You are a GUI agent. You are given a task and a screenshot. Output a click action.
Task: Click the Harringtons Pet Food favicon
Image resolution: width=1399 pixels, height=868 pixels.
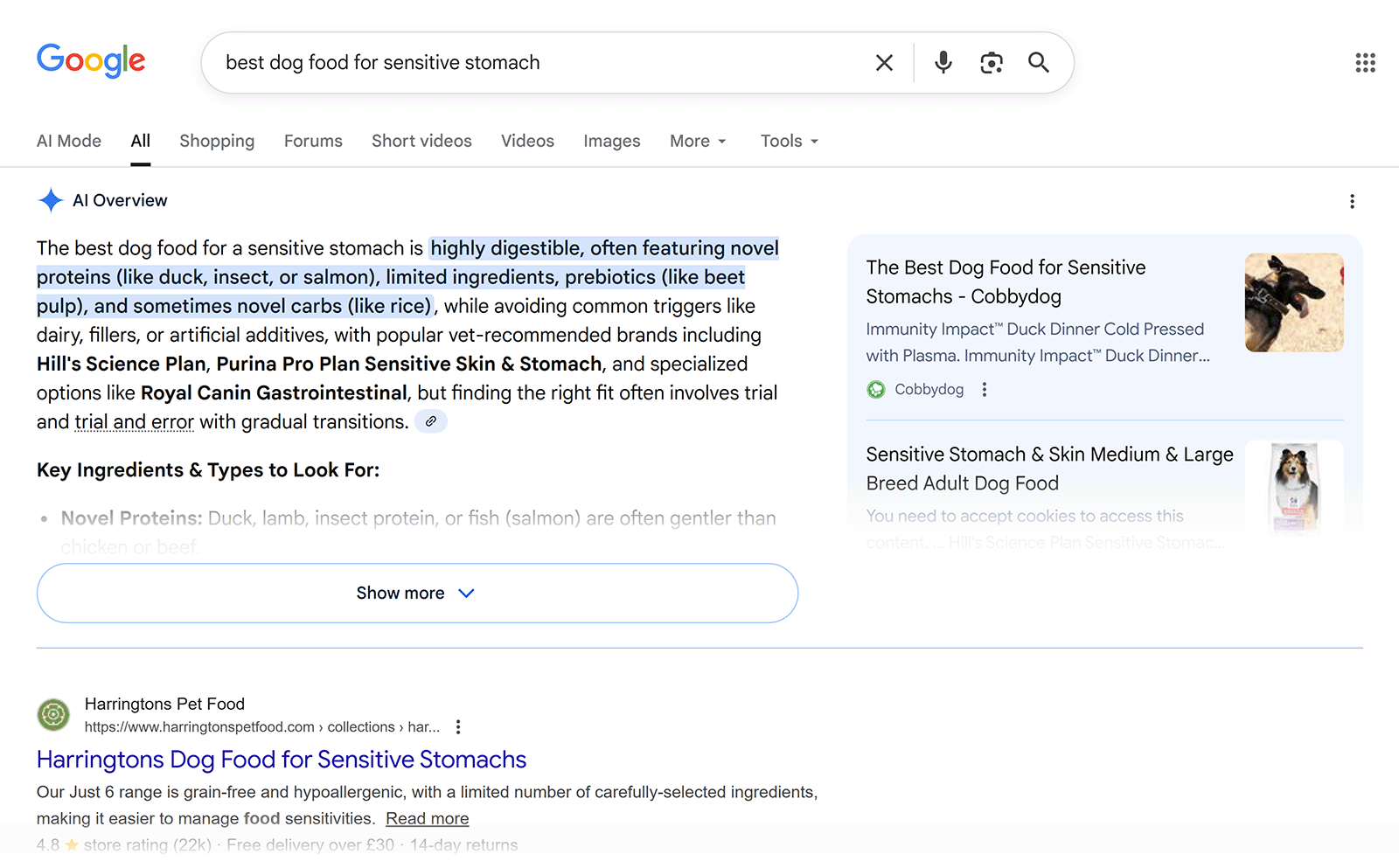tap(53, 714)
